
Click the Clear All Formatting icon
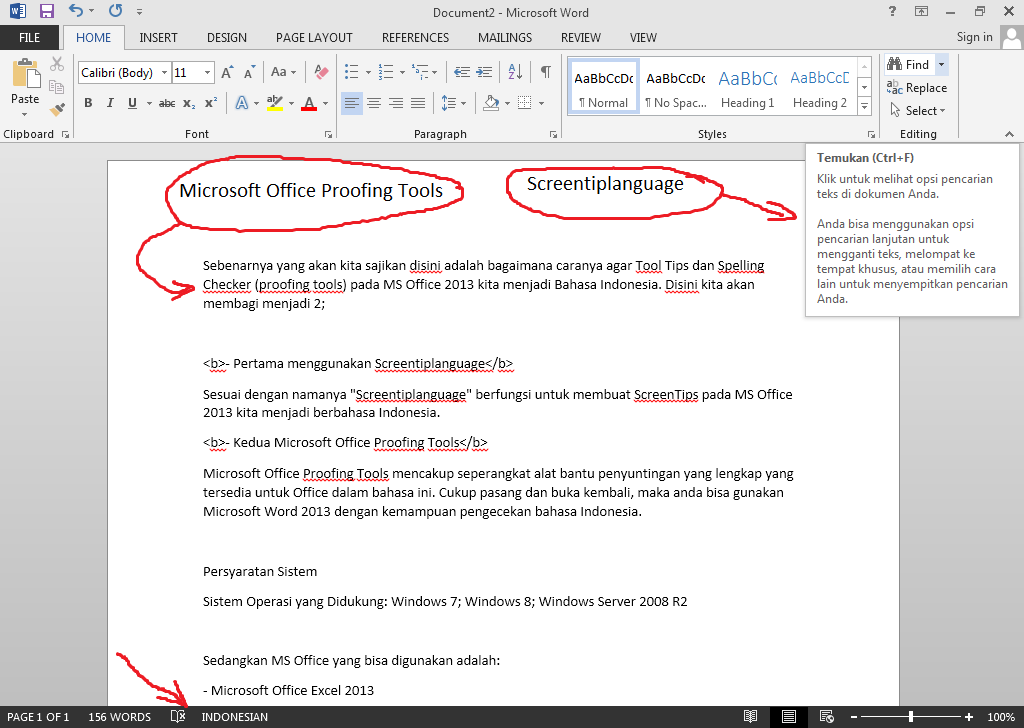coord(320,72)
